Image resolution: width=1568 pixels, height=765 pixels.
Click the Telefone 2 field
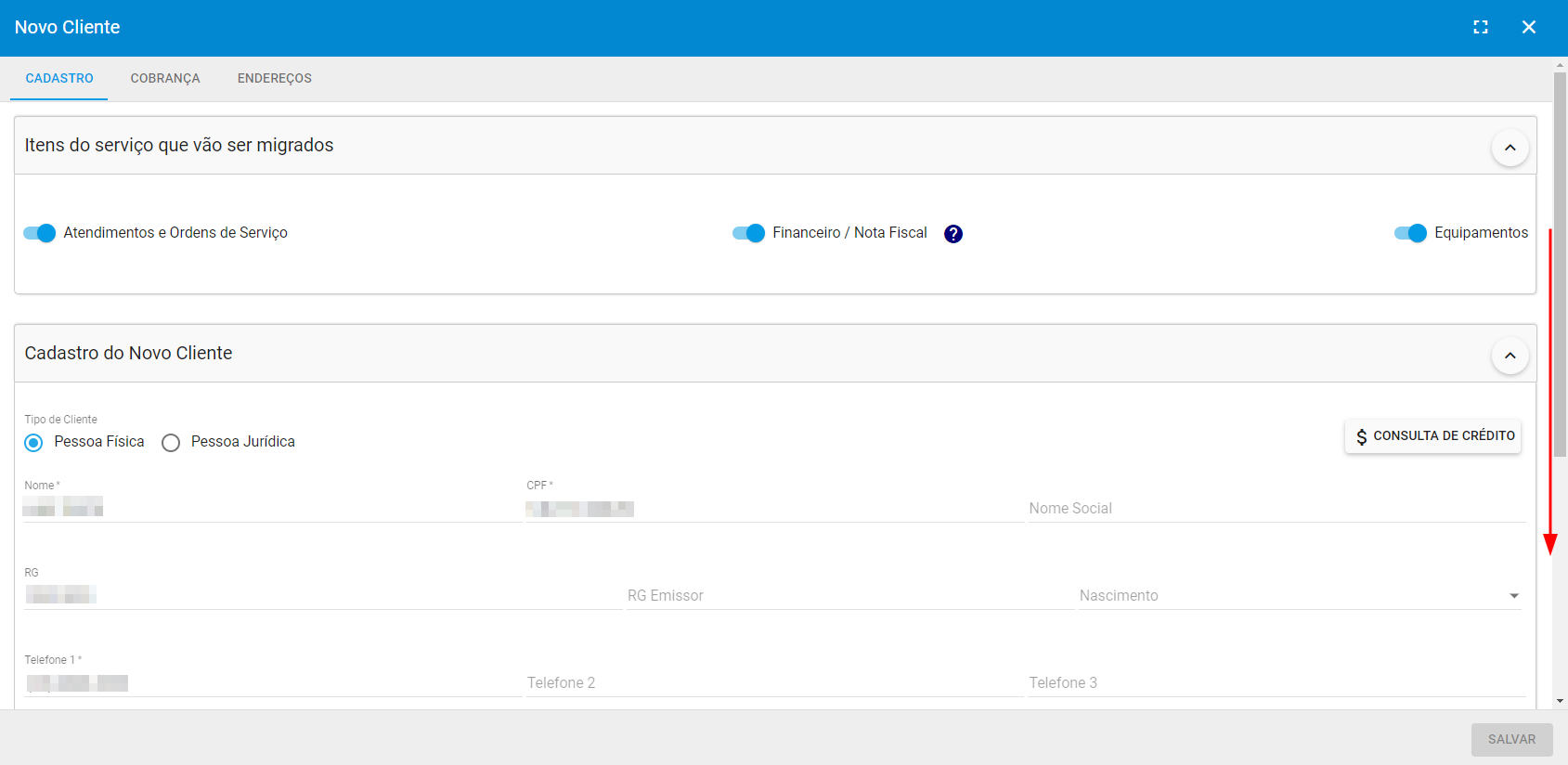point(774,682)
